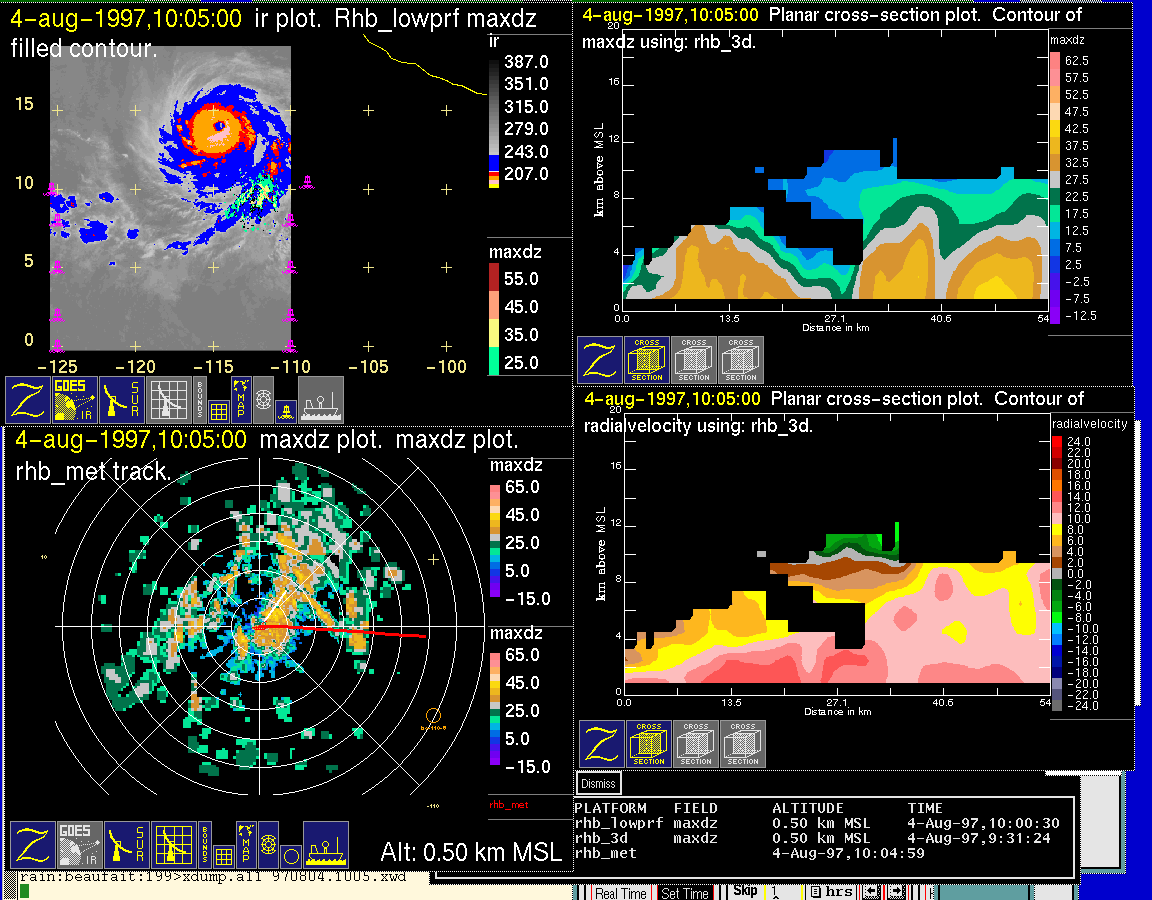The height and width of the screenshot is (900, 1152).
Task: Enable the second cross-section icon in maxdz panel
Action: [x=694, y=360]
